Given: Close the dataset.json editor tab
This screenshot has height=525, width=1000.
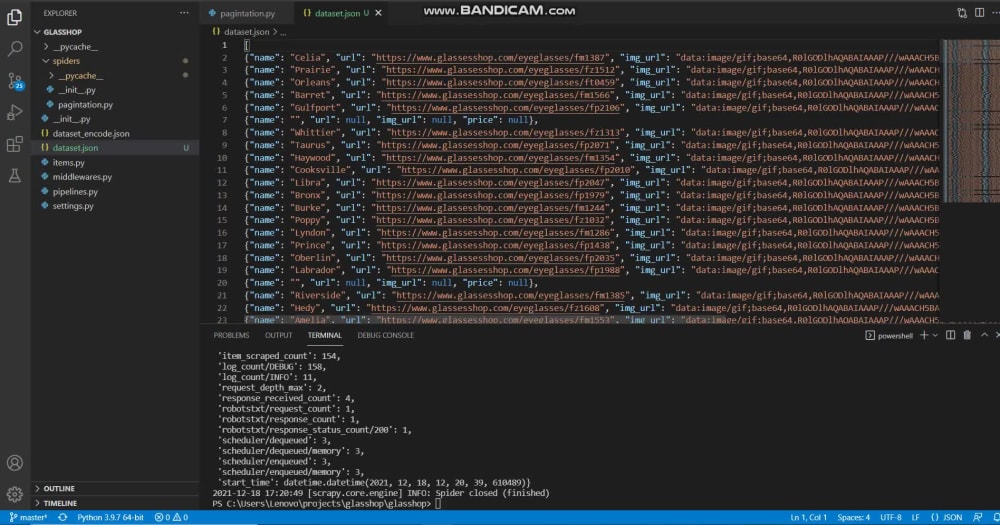Looking at the screenshot, I should tap(378, 13).
